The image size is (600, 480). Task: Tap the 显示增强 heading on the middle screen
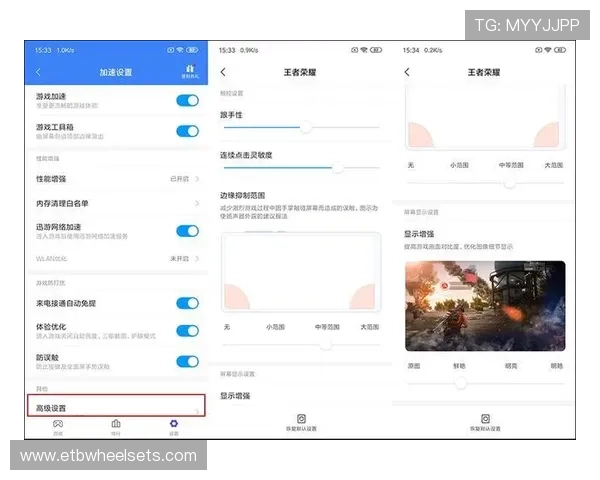(235, 396)
